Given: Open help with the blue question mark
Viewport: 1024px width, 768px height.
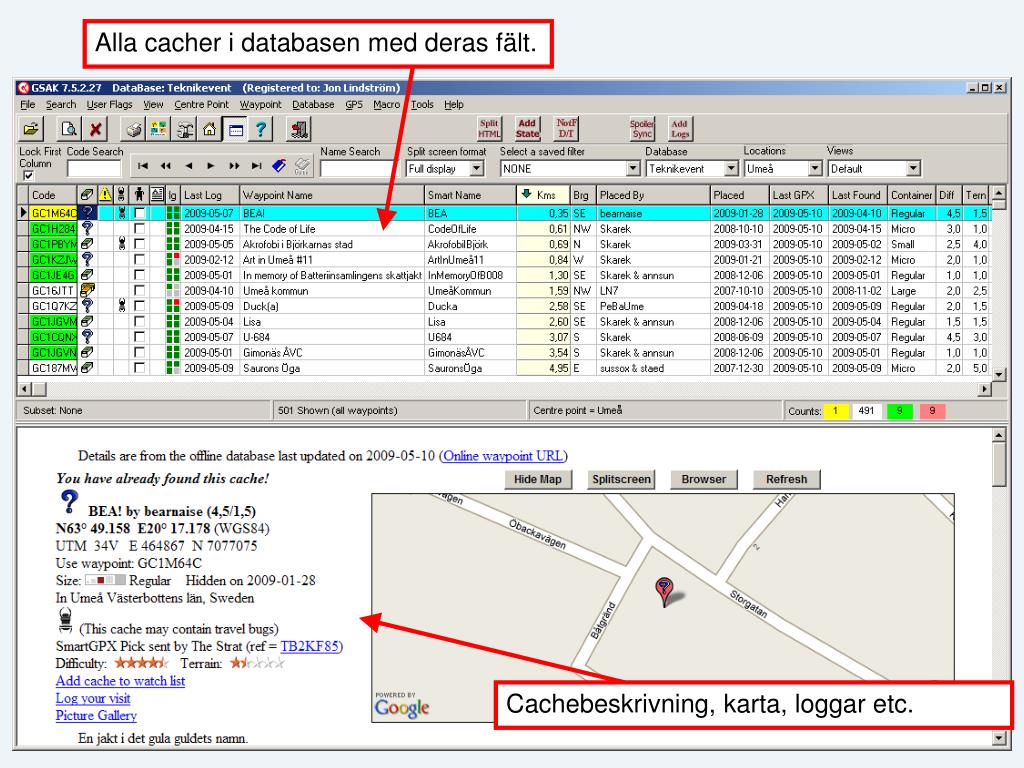Looking at the screenshot, I should 261,129.
